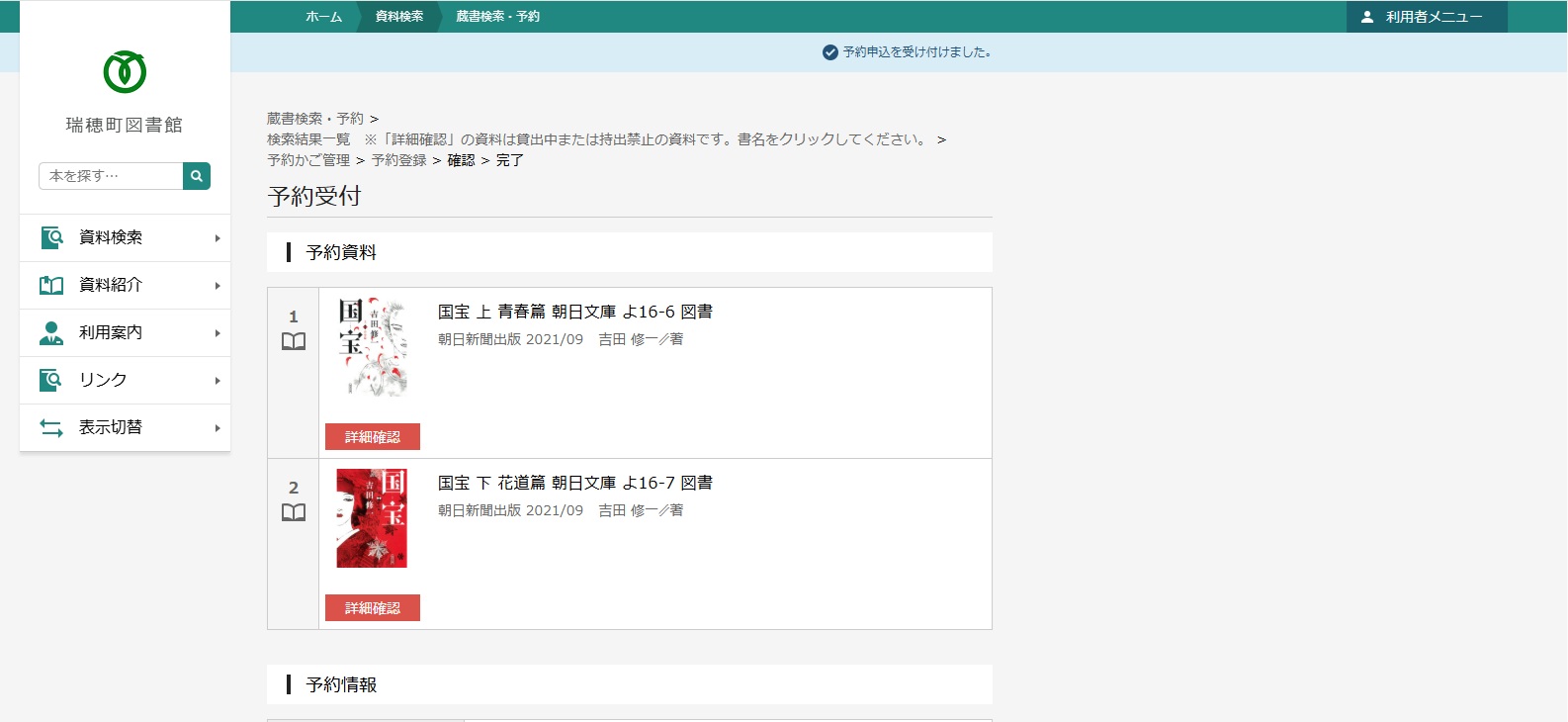Viewport: 1568px width, 722px height.
Task: Click the search magnifier button in sidebar
Action: coord(197,176)
